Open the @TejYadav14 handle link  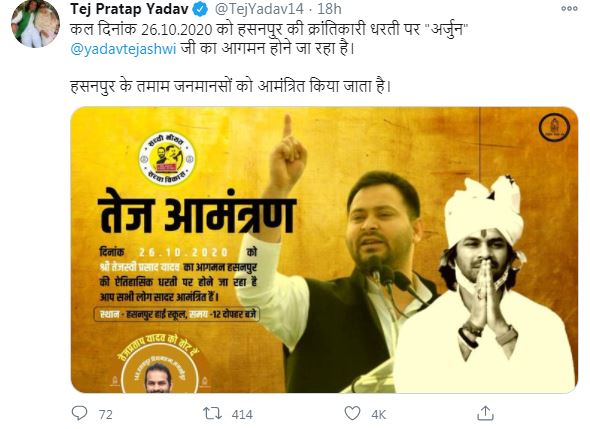[259, 9]
